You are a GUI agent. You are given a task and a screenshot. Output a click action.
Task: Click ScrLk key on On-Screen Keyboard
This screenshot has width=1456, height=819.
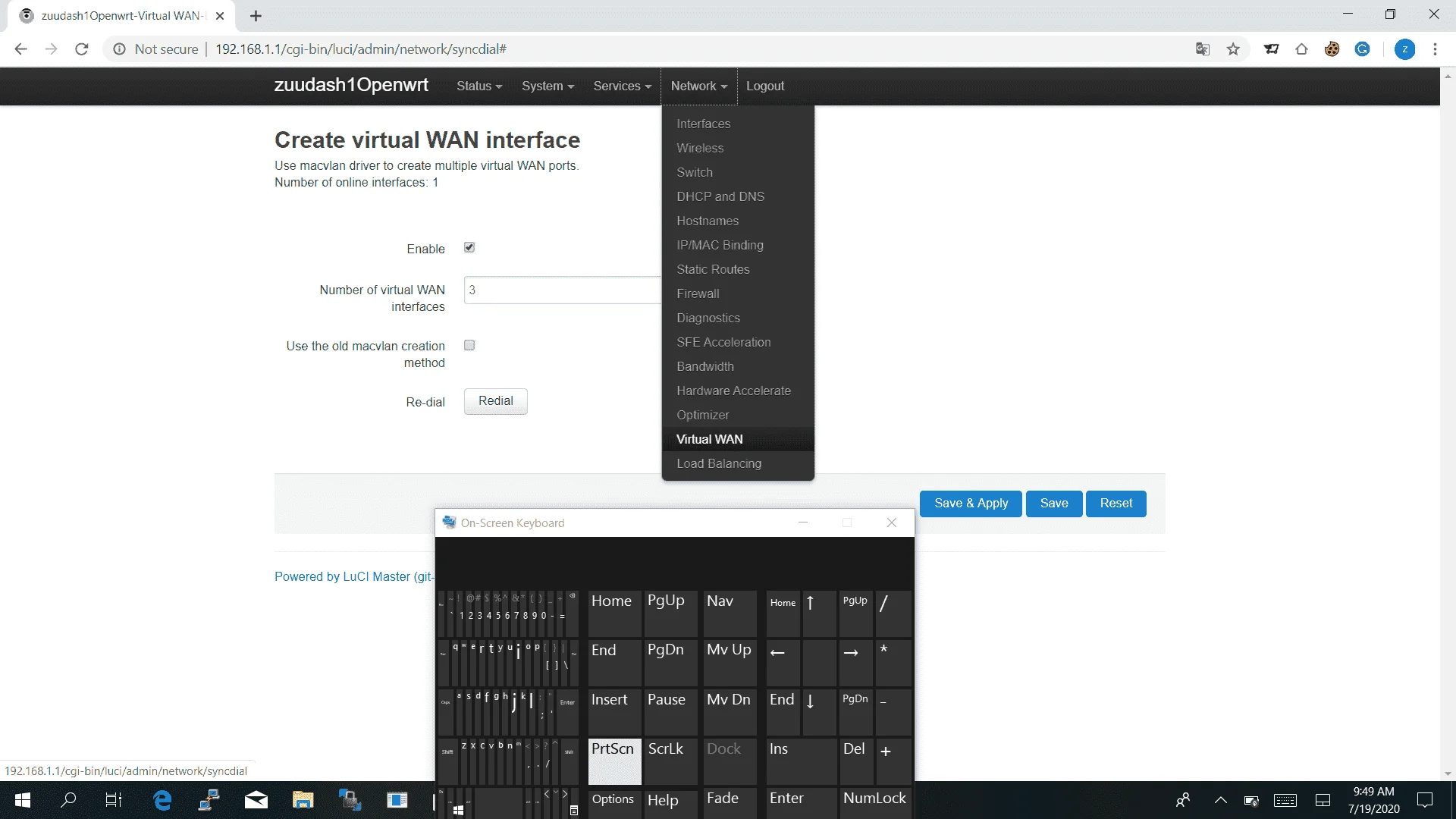[x=670, y=761]
